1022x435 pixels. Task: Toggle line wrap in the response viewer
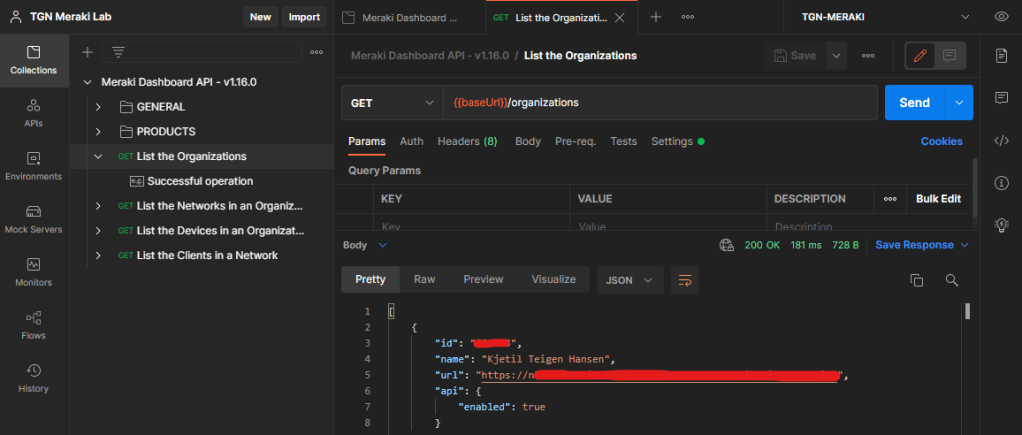click(x=685, y=281)
